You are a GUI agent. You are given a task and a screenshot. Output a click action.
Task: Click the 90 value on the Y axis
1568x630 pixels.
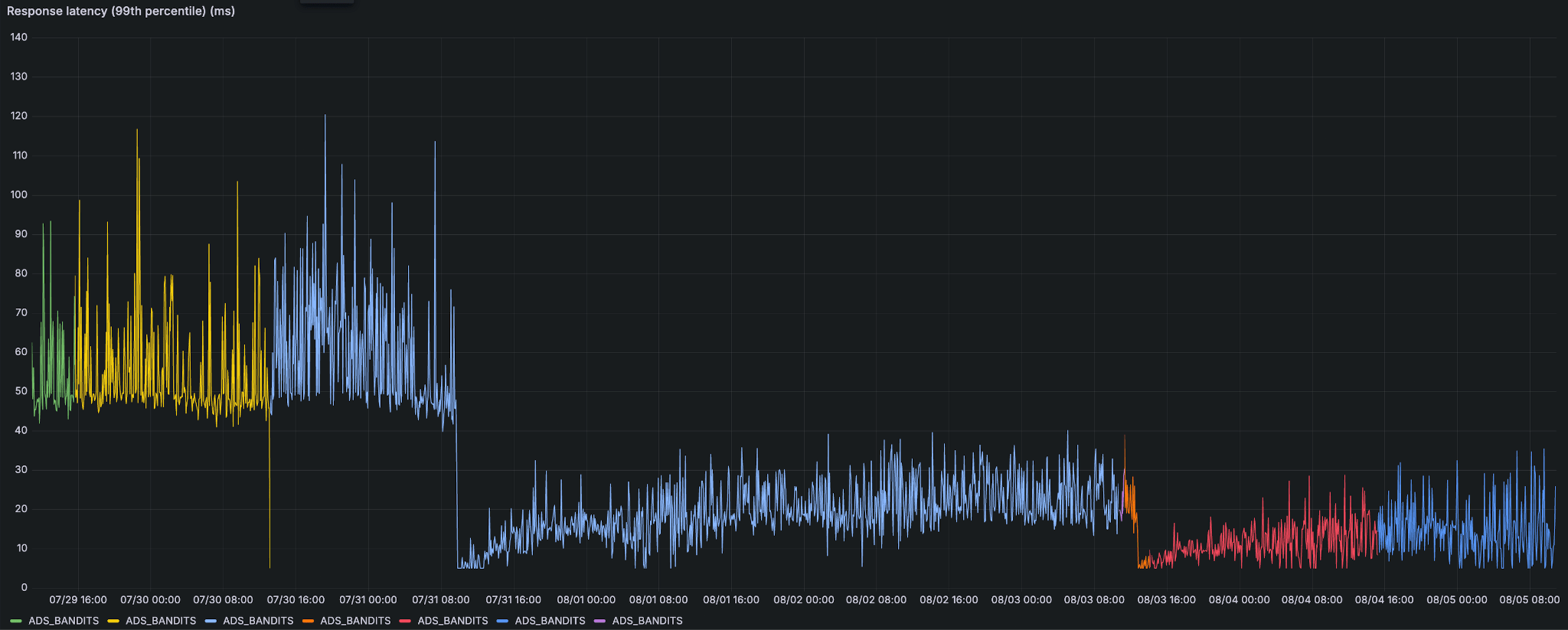(x=21, y=234)
